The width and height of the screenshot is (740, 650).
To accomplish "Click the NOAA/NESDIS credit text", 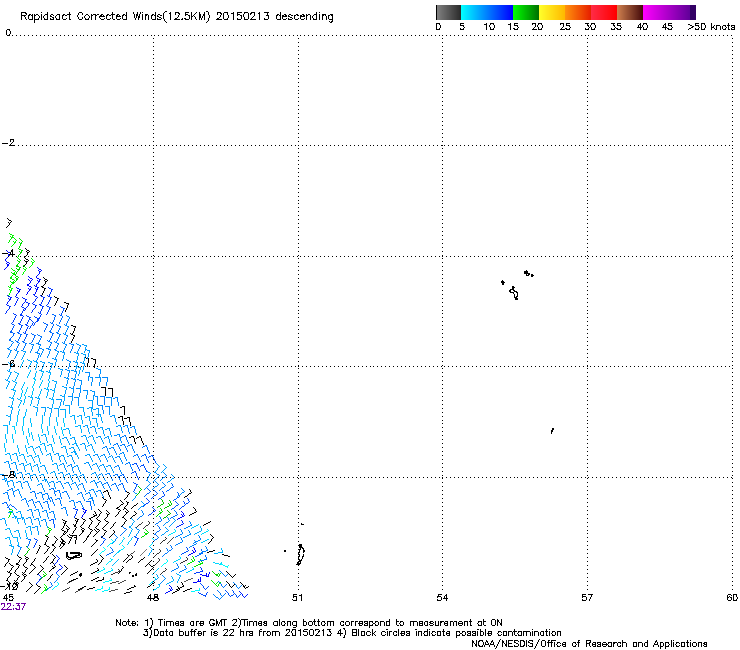I will pos(589,644).
